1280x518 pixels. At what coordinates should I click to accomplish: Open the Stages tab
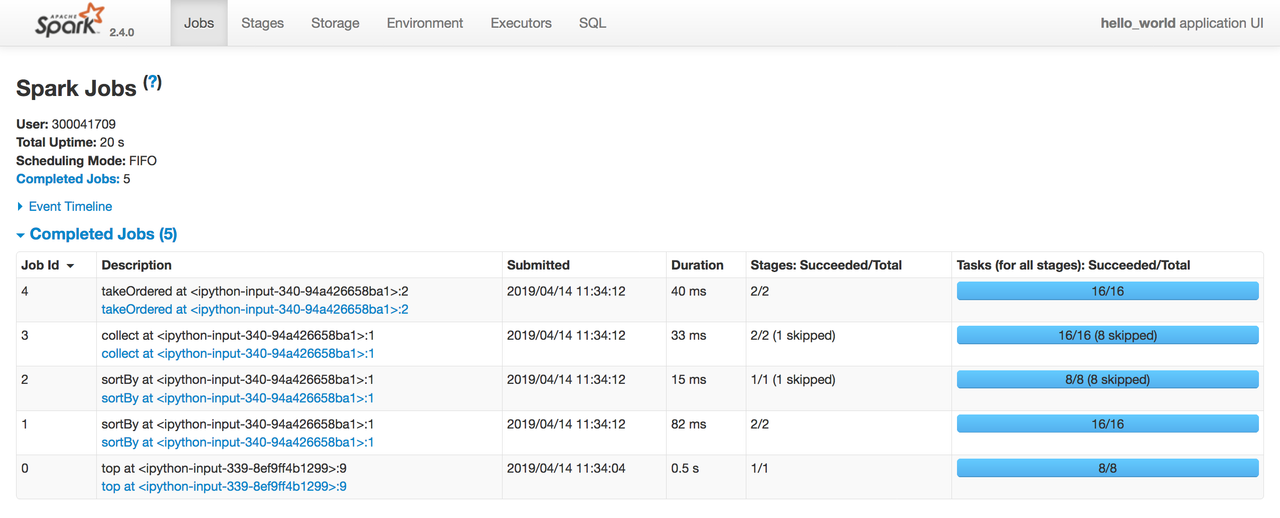coord(262,23)
